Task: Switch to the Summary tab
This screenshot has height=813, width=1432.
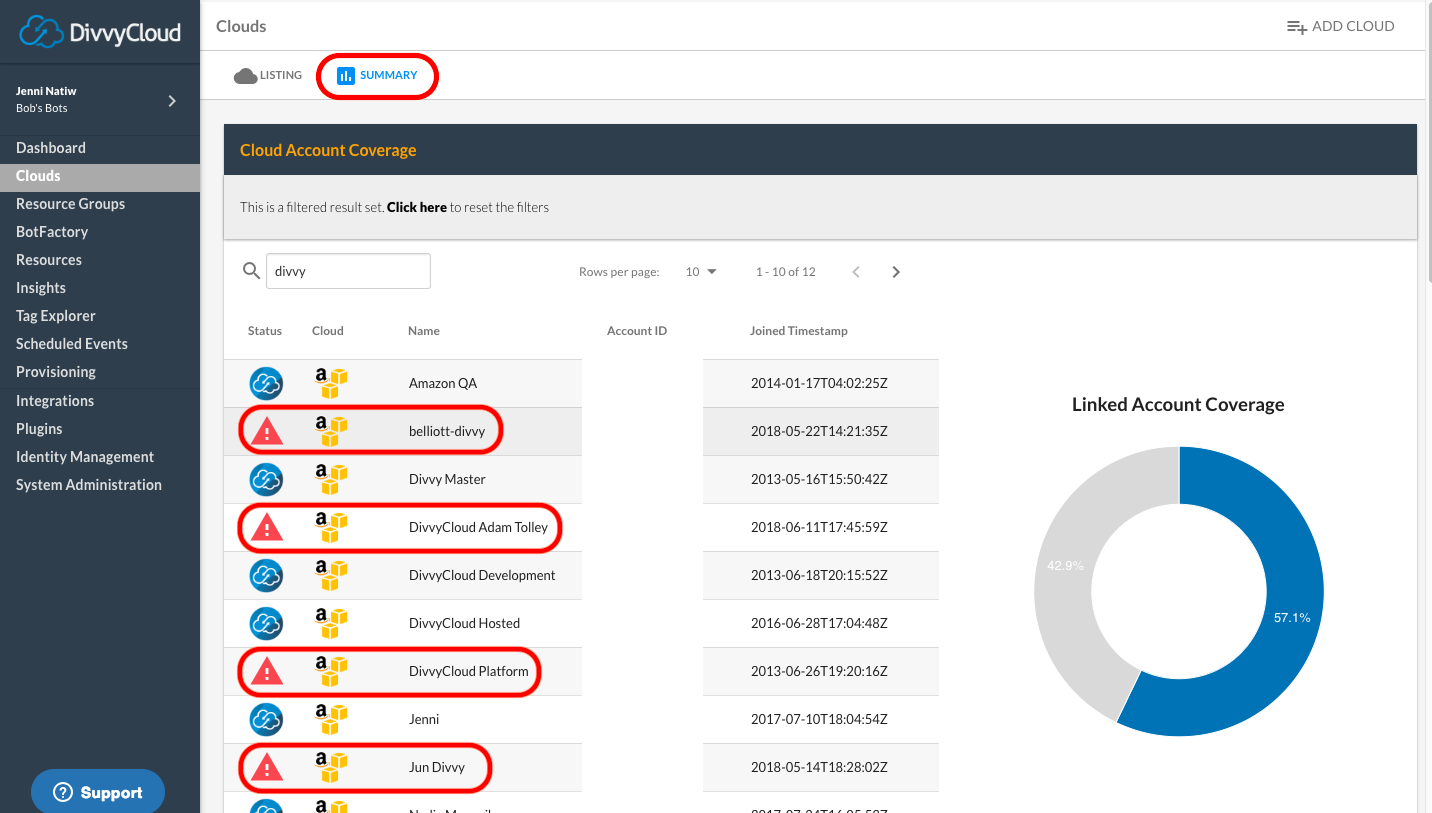Action: 377,76
